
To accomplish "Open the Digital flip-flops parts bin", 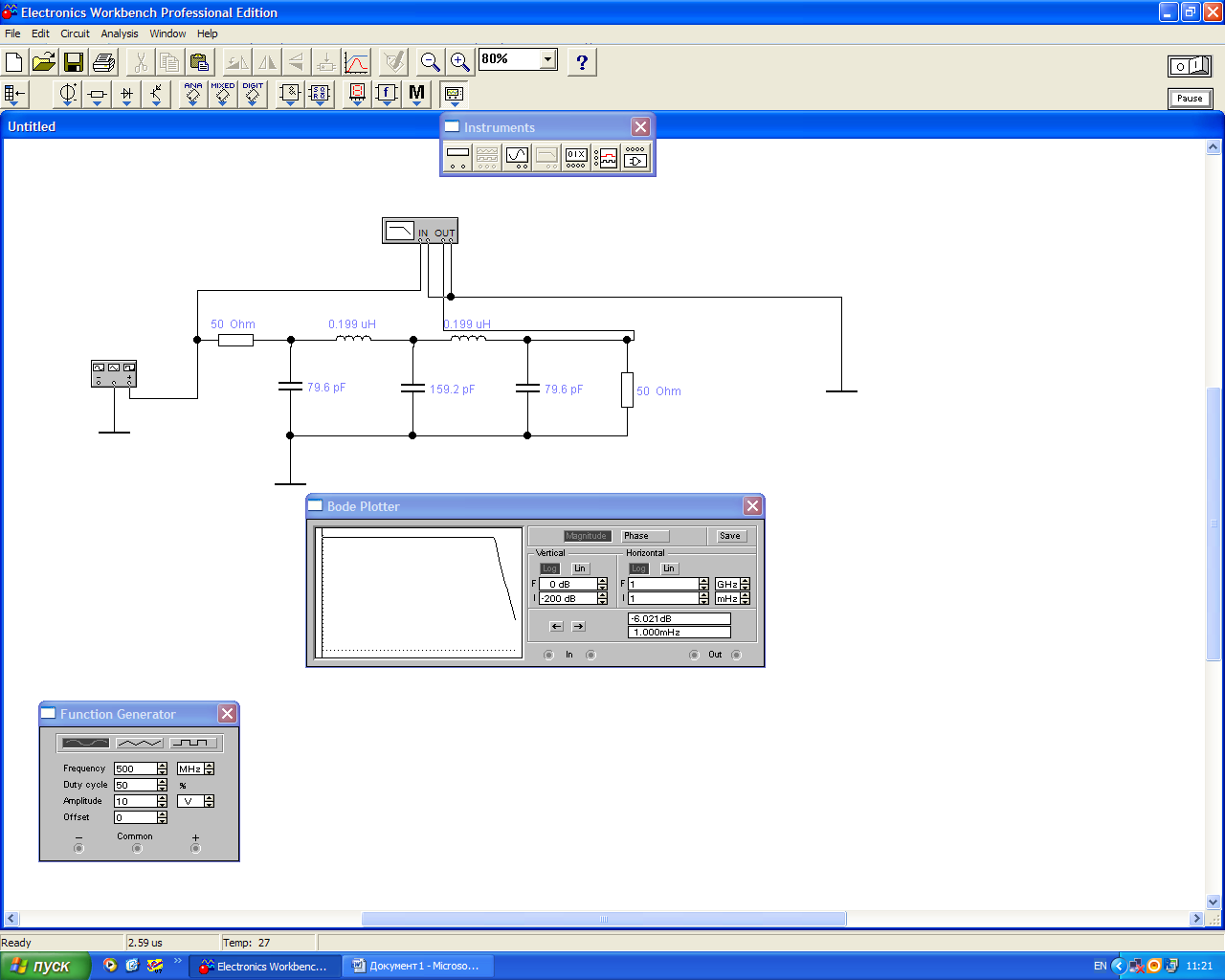I will (x=320, y=94).
